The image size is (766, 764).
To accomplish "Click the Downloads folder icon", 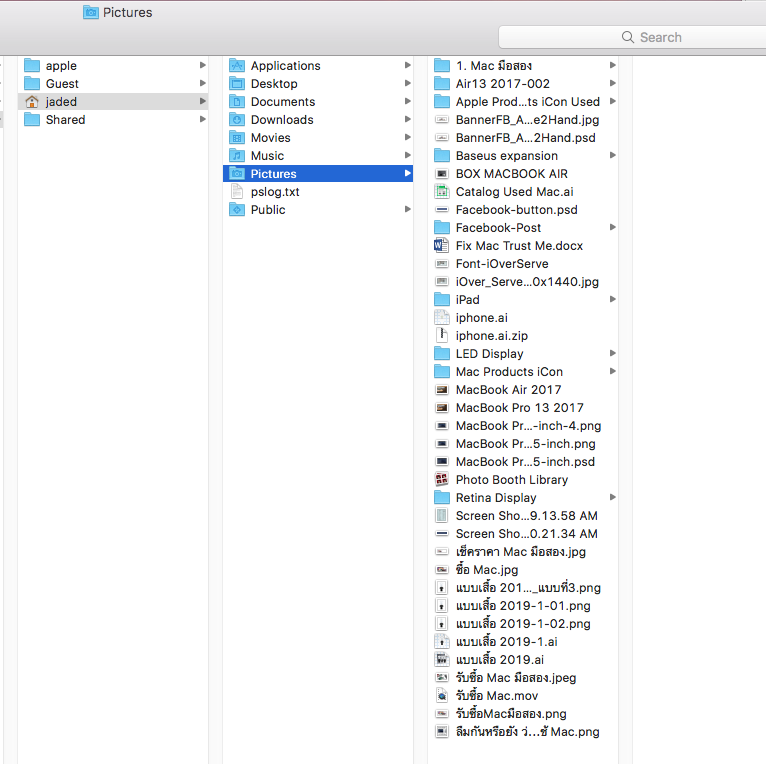I will coord(237,120).
